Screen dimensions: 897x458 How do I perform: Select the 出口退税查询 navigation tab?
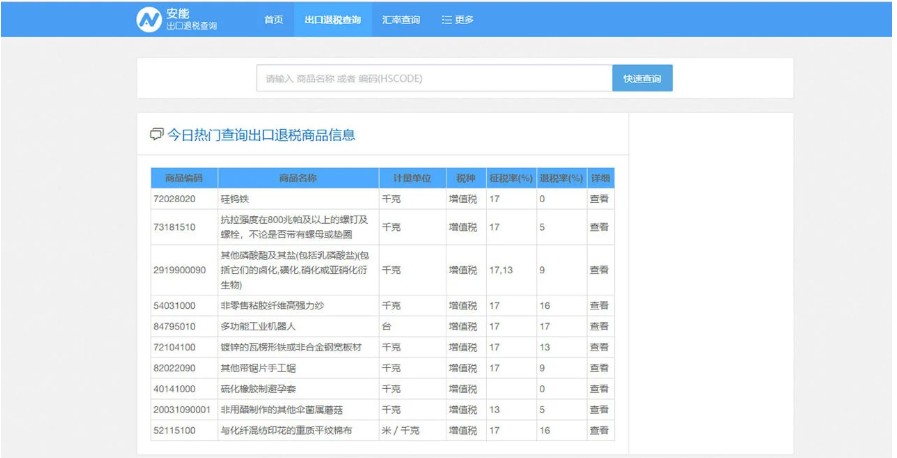[x=333, y=19]
